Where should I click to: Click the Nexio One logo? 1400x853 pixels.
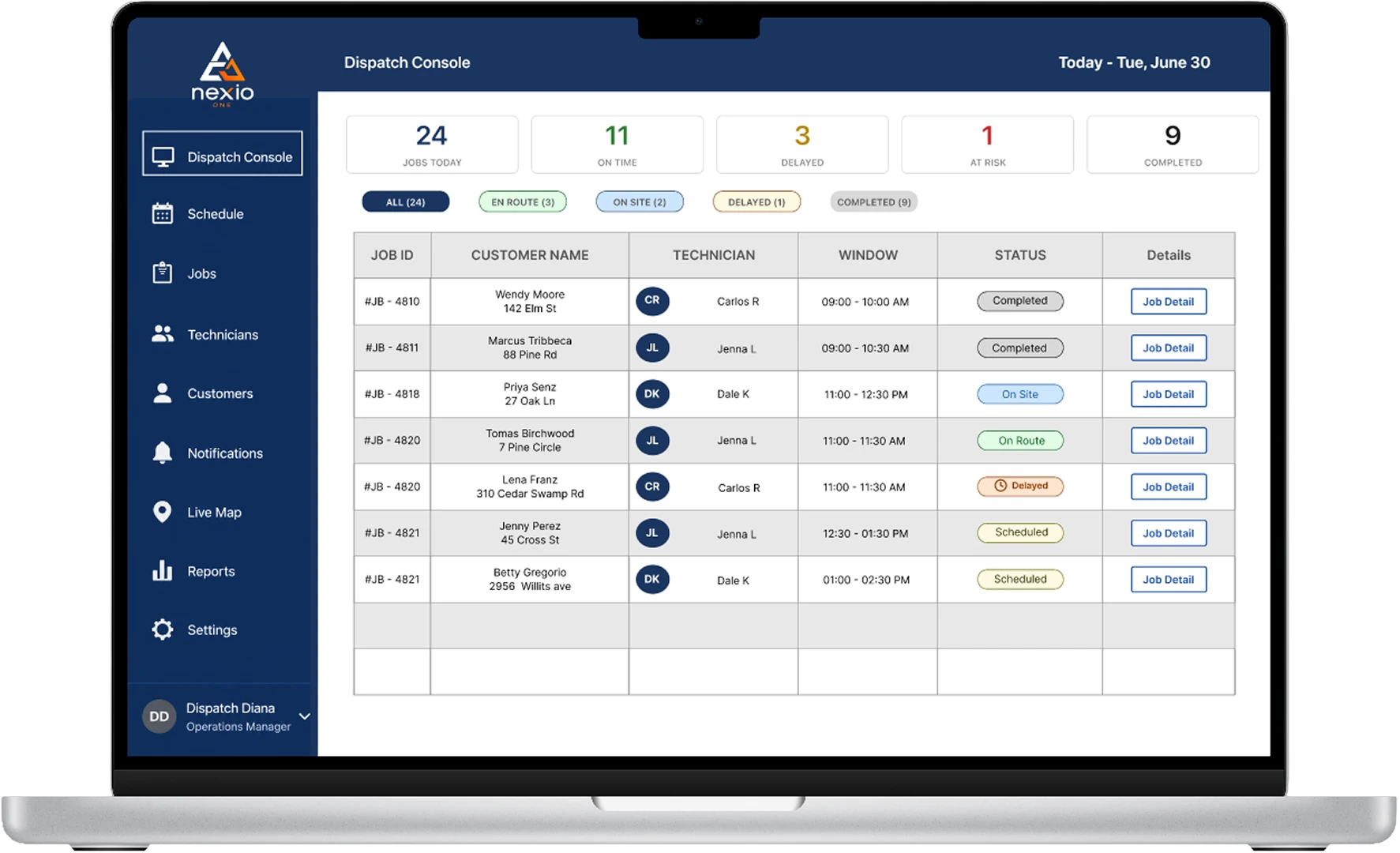point(222,73)
